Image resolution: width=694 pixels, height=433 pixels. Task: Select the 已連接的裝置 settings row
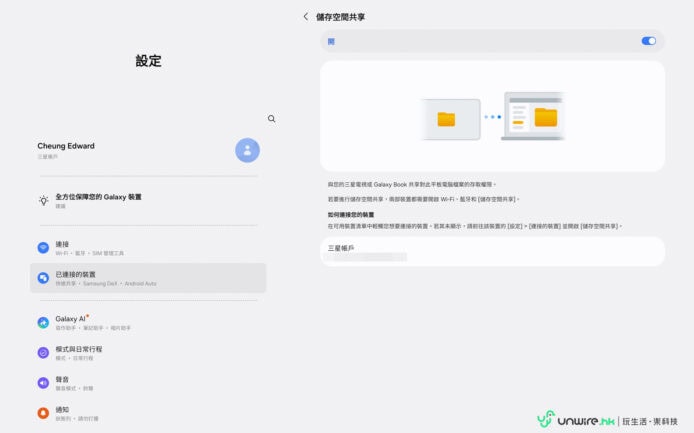[x=148, y=278]
